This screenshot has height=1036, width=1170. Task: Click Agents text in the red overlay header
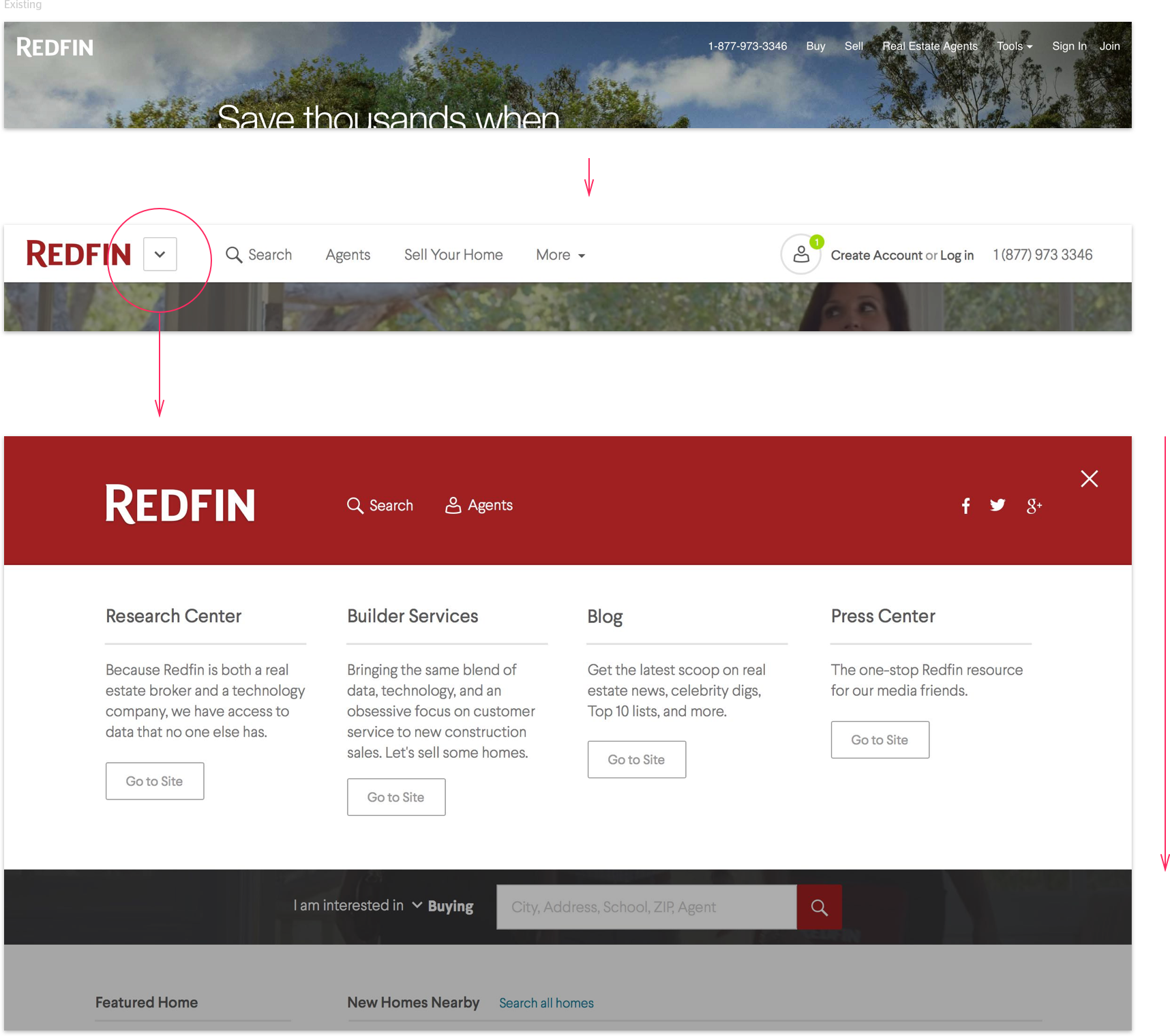[490, 506]
